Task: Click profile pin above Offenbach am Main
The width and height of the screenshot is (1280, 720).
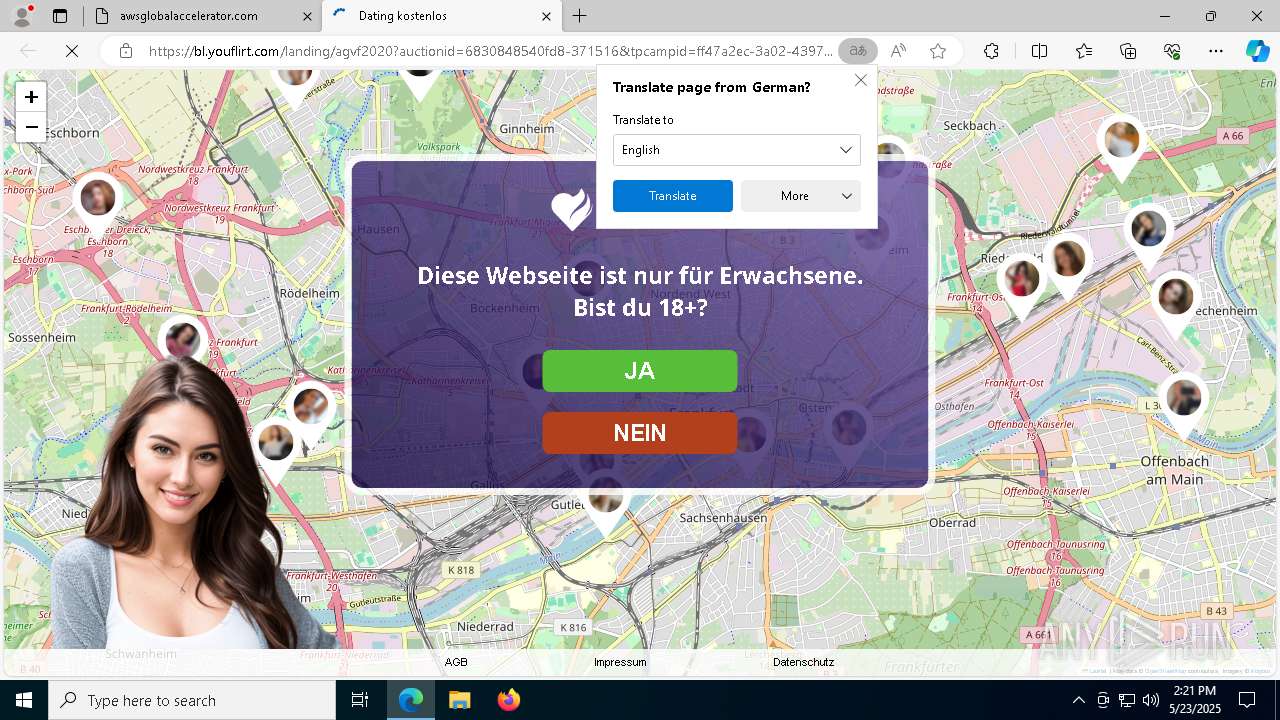Action: tap(1184, 403)
